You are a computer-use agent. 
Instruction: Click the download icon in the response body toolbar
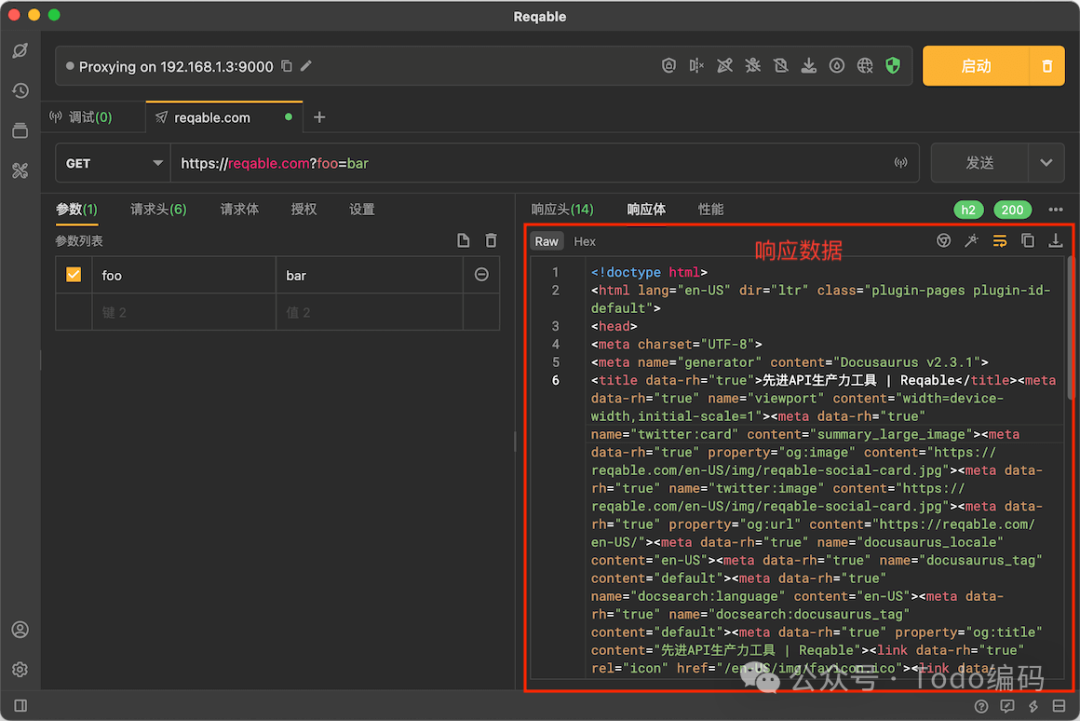[1055, 240]
